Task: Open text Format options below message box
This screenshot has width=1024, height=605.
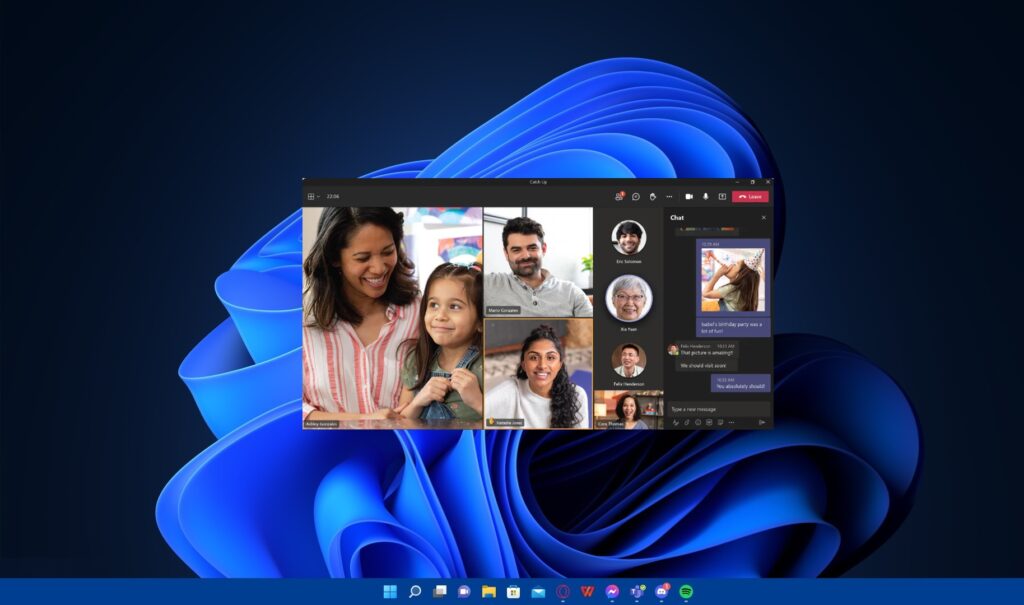Action: (675, 423)
